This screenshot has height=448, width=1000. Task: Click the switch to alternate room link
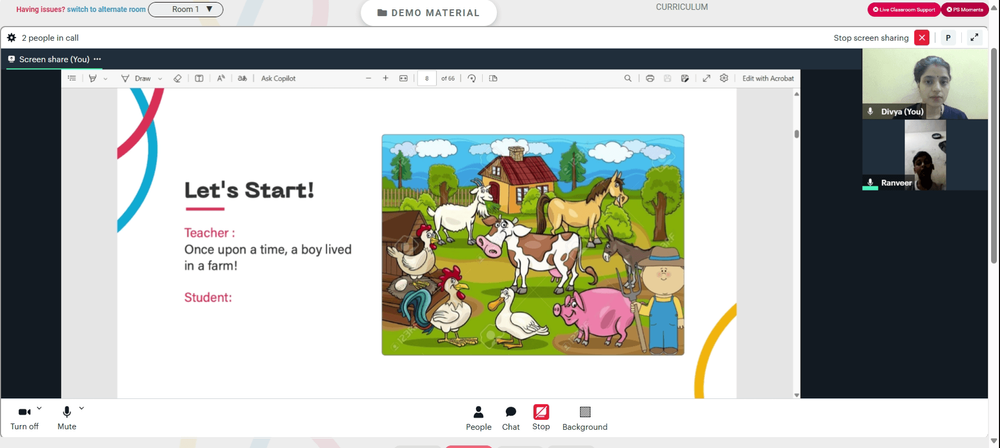point(107,10)
